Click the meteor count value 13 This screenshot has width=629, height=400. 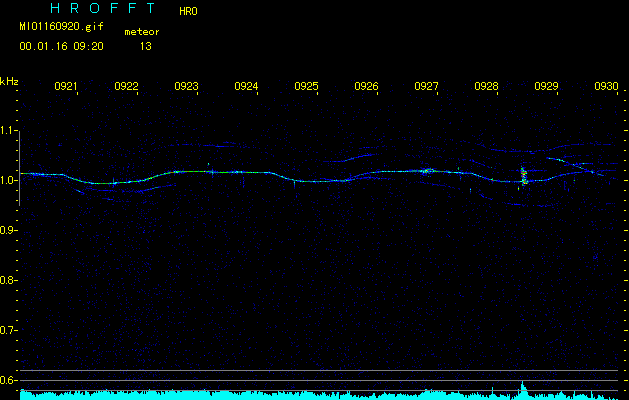click(x=146, y=47)
